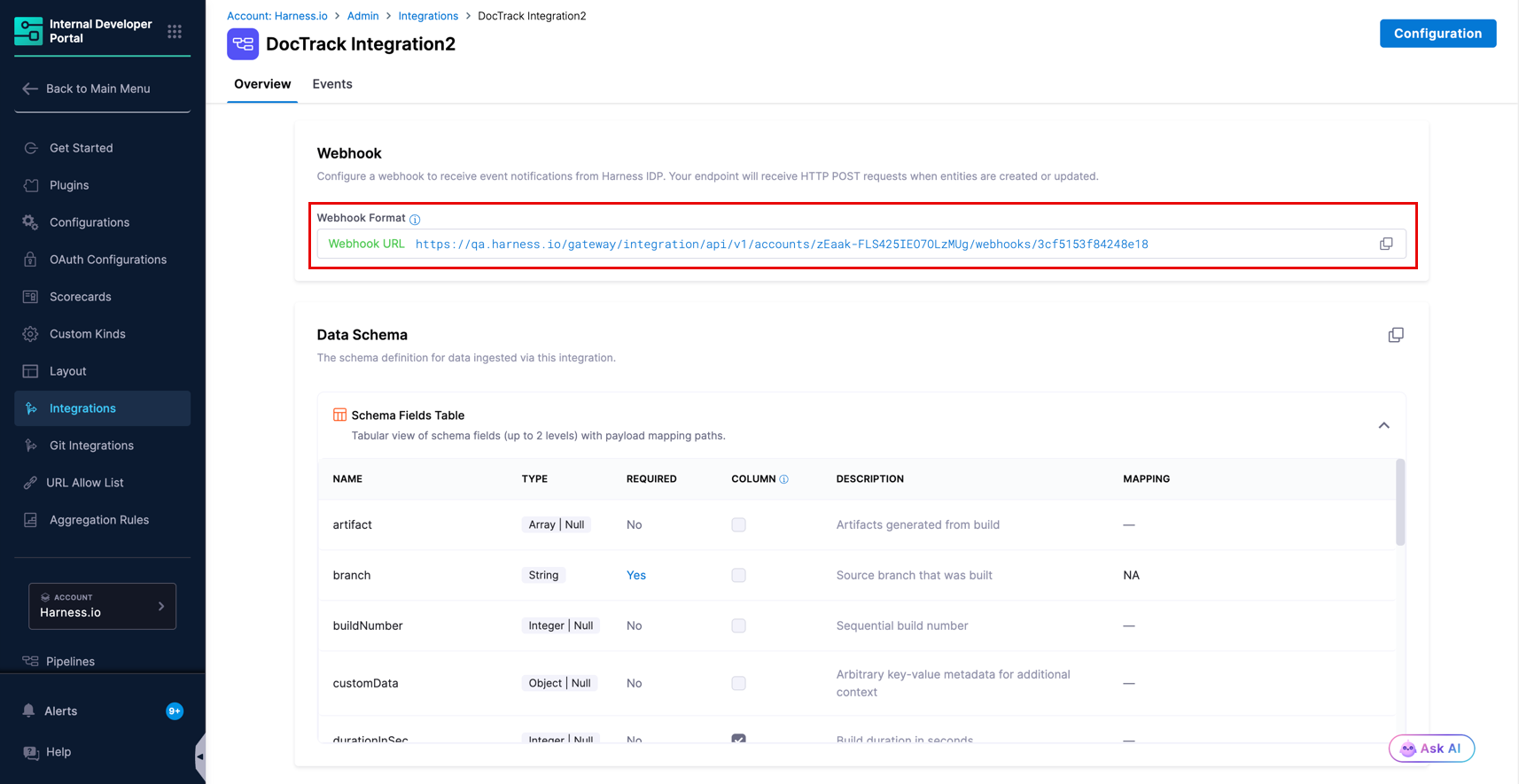Click the Git Integrations sidebar icon

pyautogui.click(x=31, y=446)
